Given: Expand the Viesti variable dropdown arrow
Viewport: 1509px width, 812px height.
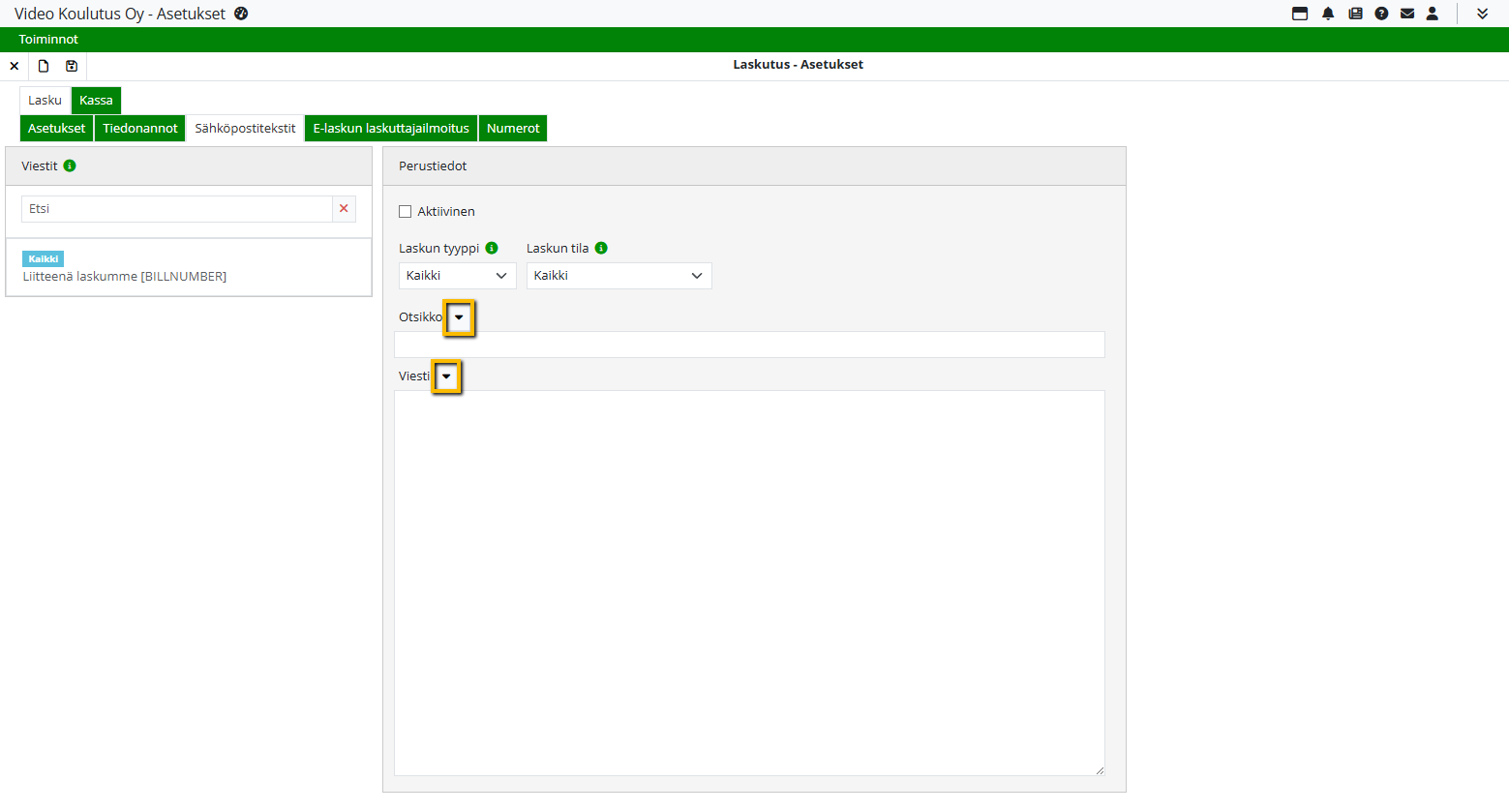Looking at the screenshot, I should point(446,376).
